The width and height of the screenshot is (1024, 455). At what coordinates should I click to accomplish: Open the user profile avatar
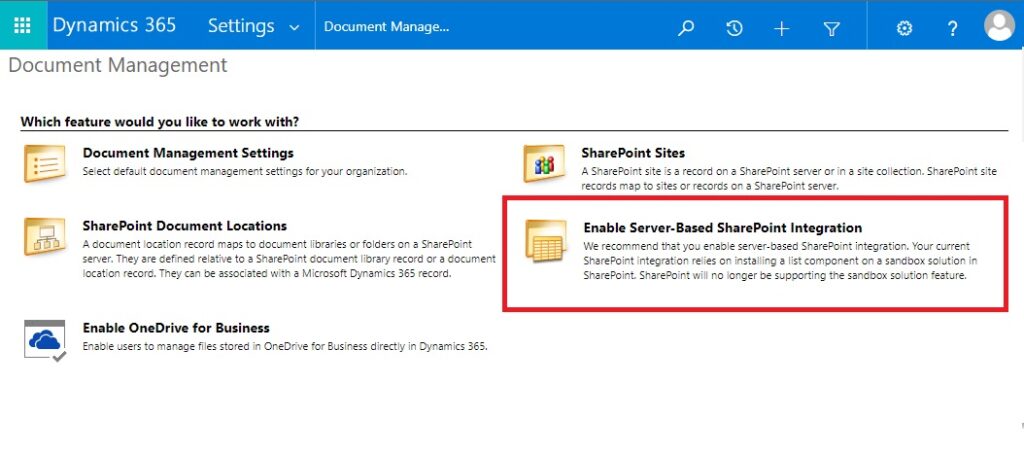click(x=999, y=26)
